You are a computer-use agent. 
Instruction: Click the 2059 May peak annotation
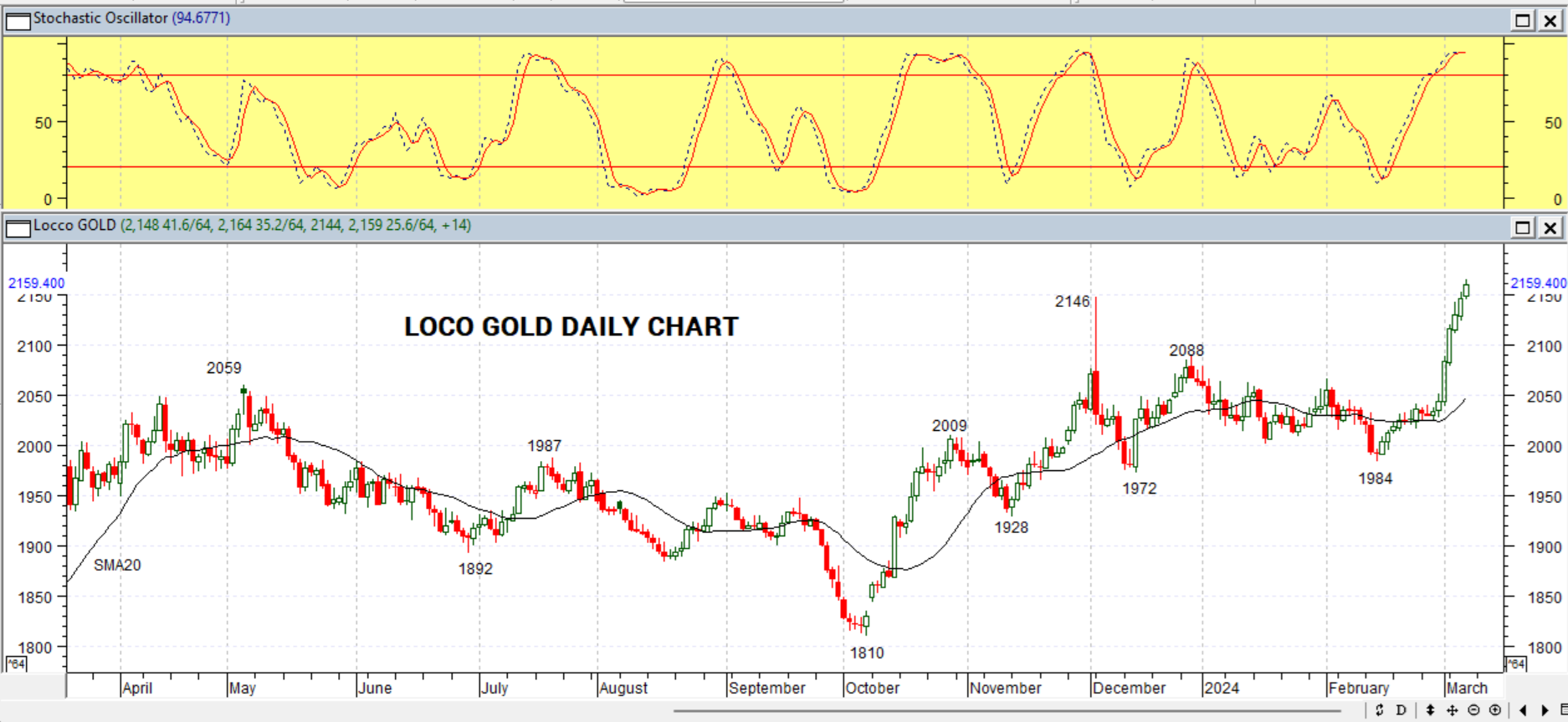pos(223,367)
